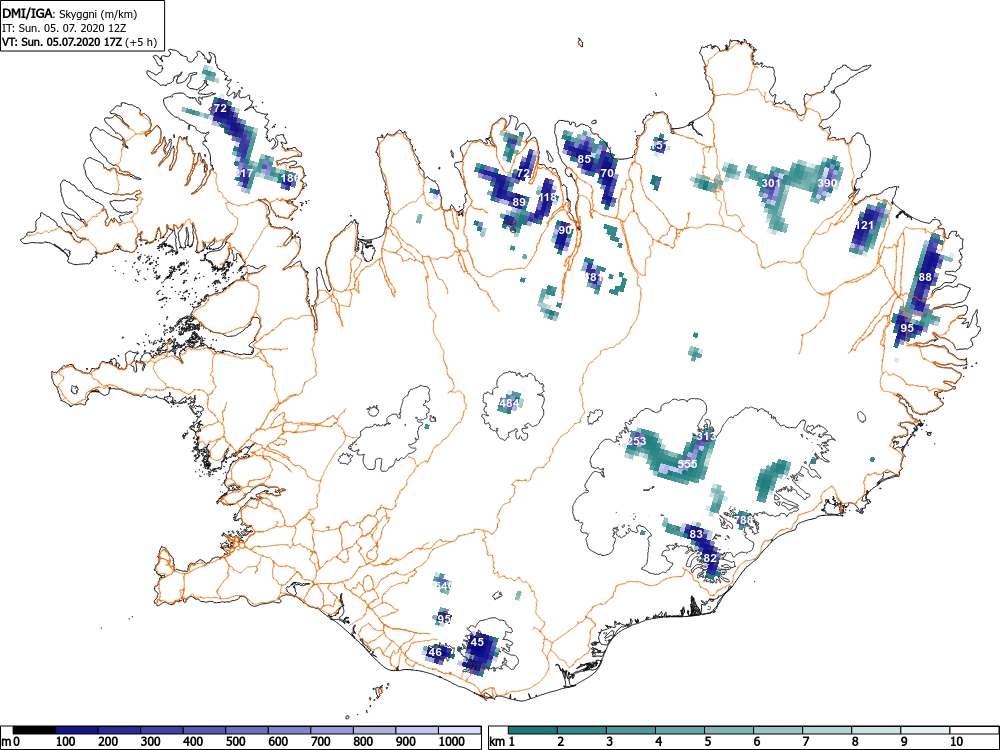Click the dark teal swatch above km 1
Screen dimensions: 1000x750
pos(533,730)
